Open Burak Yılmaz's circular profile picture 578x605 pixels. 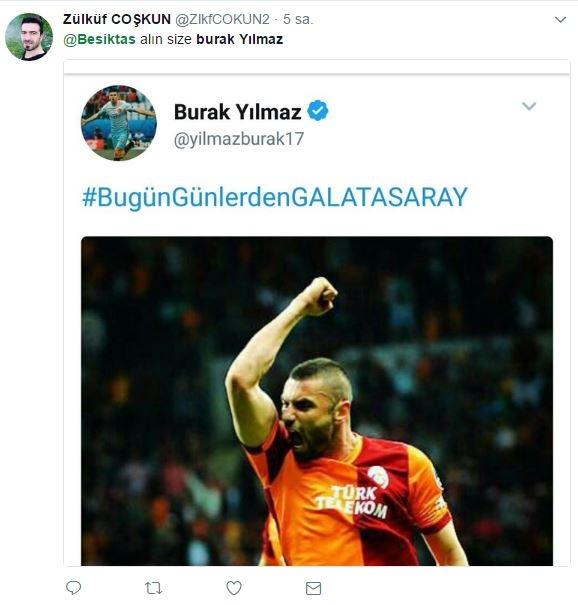pos(119,123)
